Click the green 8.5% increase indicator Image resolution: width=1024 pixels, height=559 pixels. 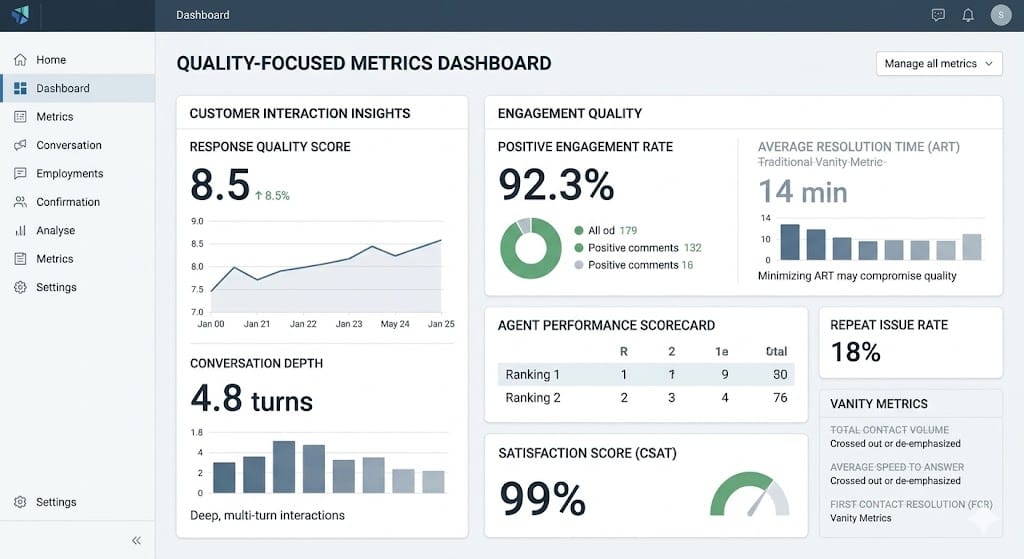(272, 195)
